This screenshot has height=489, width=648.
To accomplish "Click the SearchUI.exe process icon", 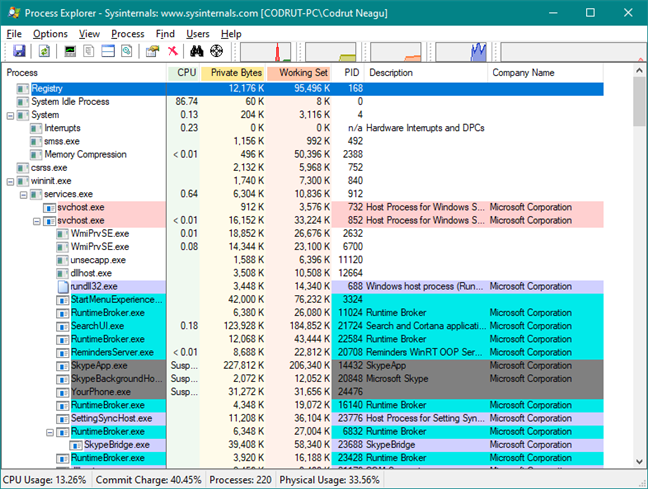I will (62, 327).
